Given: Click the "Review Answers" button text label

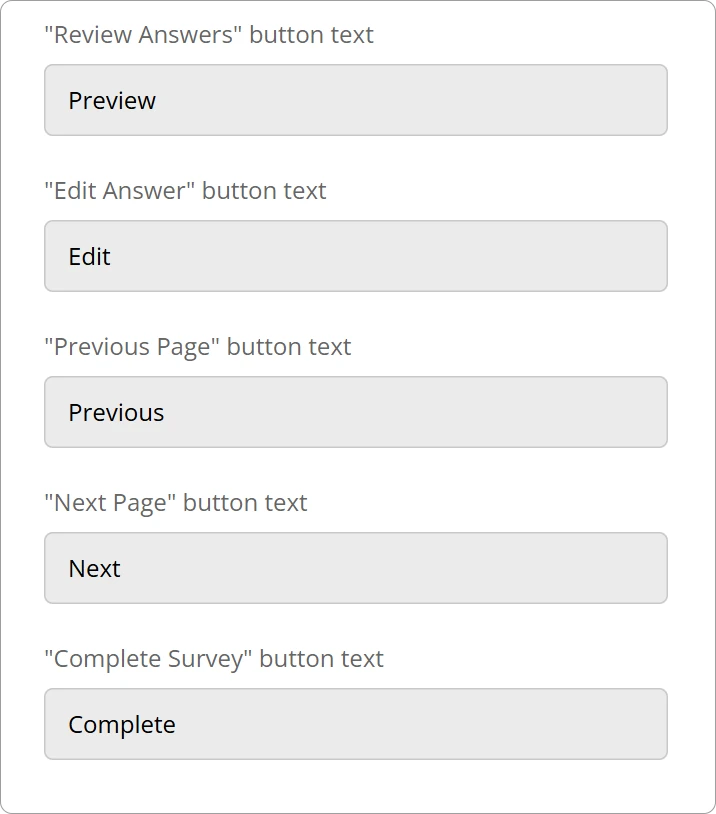Looking at the screenshot, I should point(209,35).
